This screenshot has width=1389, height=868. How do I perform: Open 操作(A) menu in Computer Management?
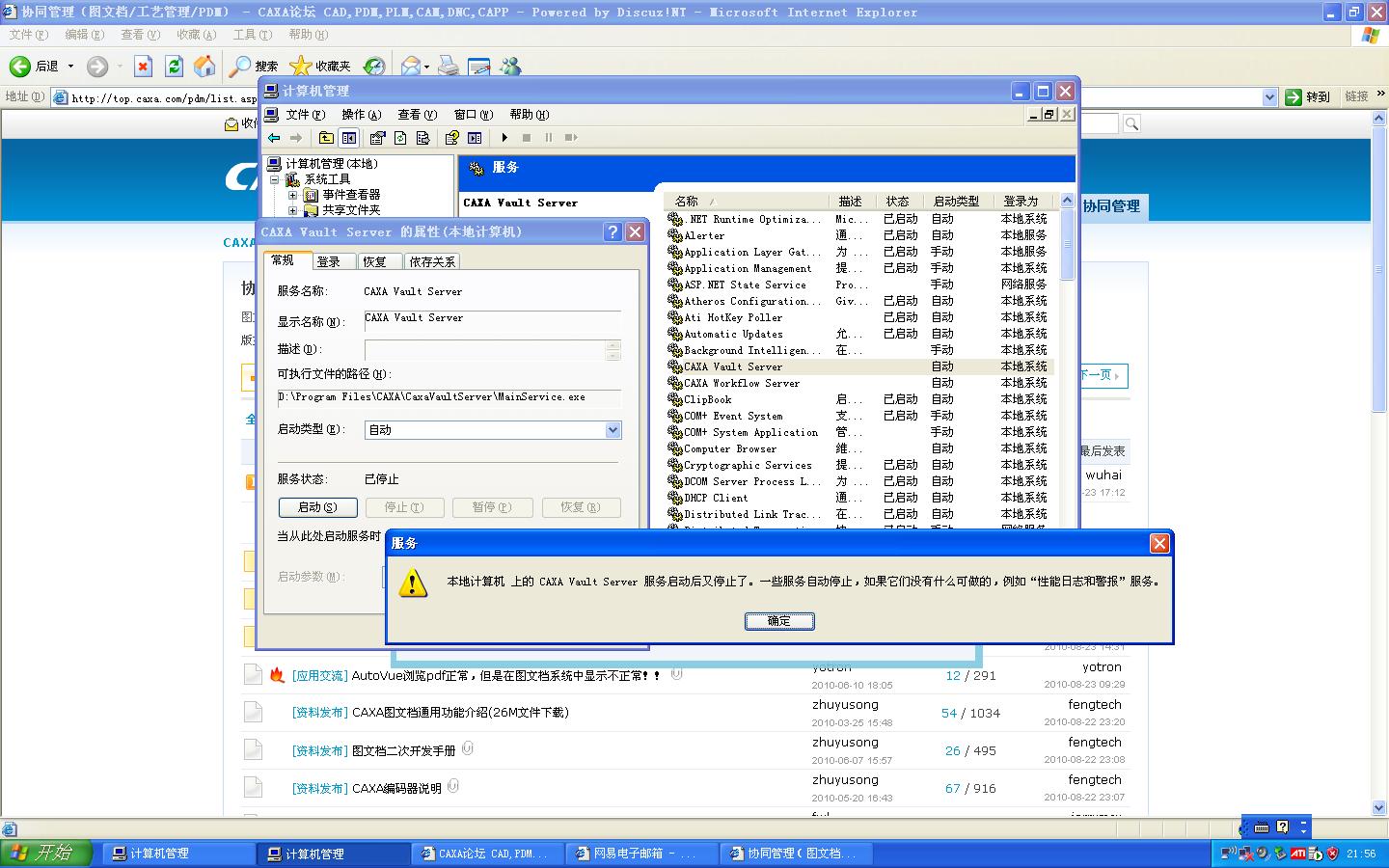(362, 115)
